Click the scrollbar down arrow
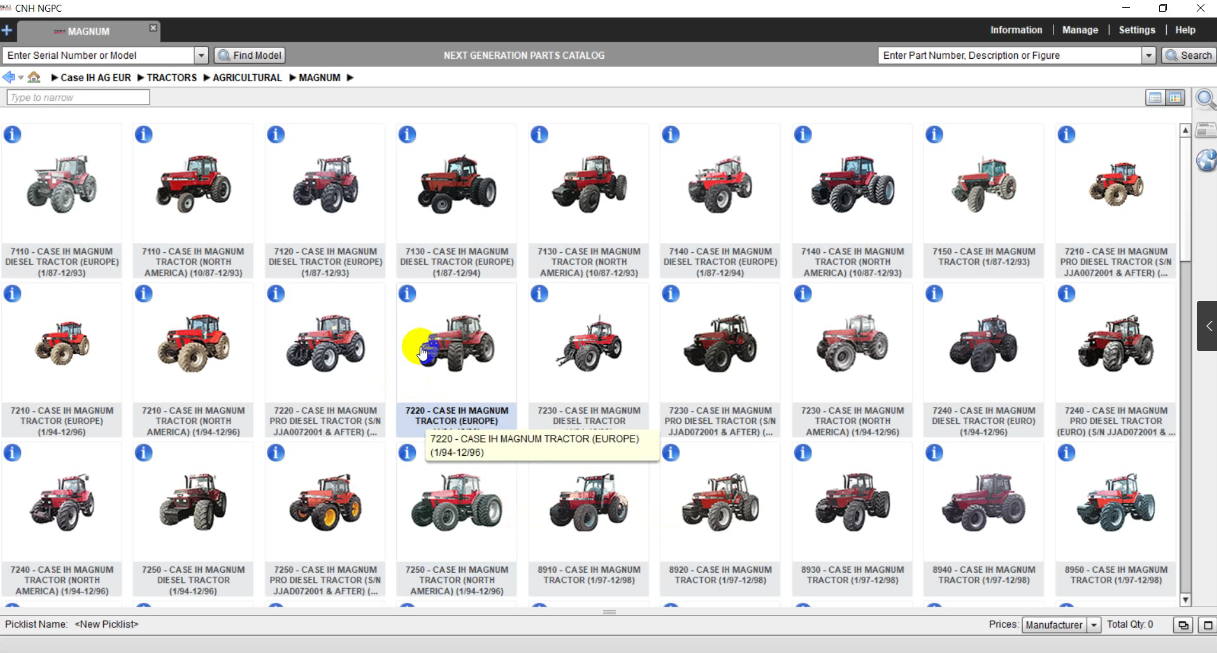 (x=1186, y=600)
